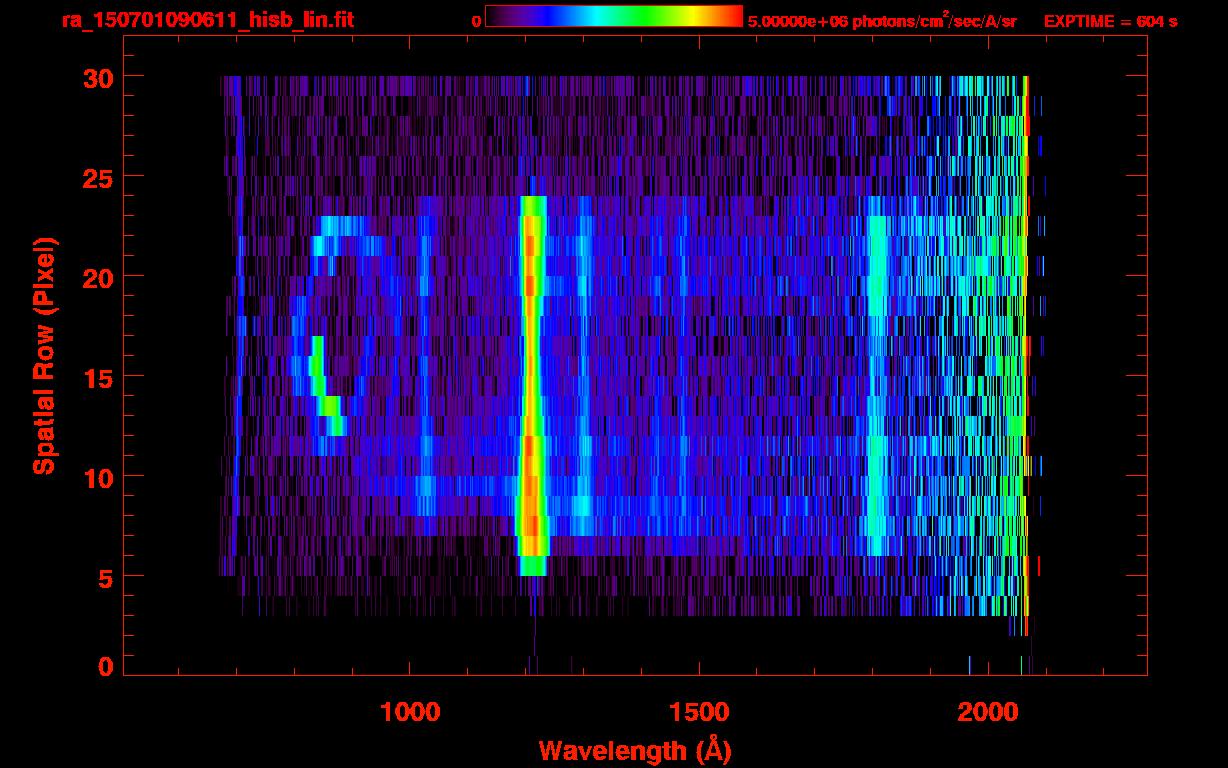Click the EXPTIME = 604 s text
The height and width of the screenshot is (768, 1228).
click(1110, 21)
